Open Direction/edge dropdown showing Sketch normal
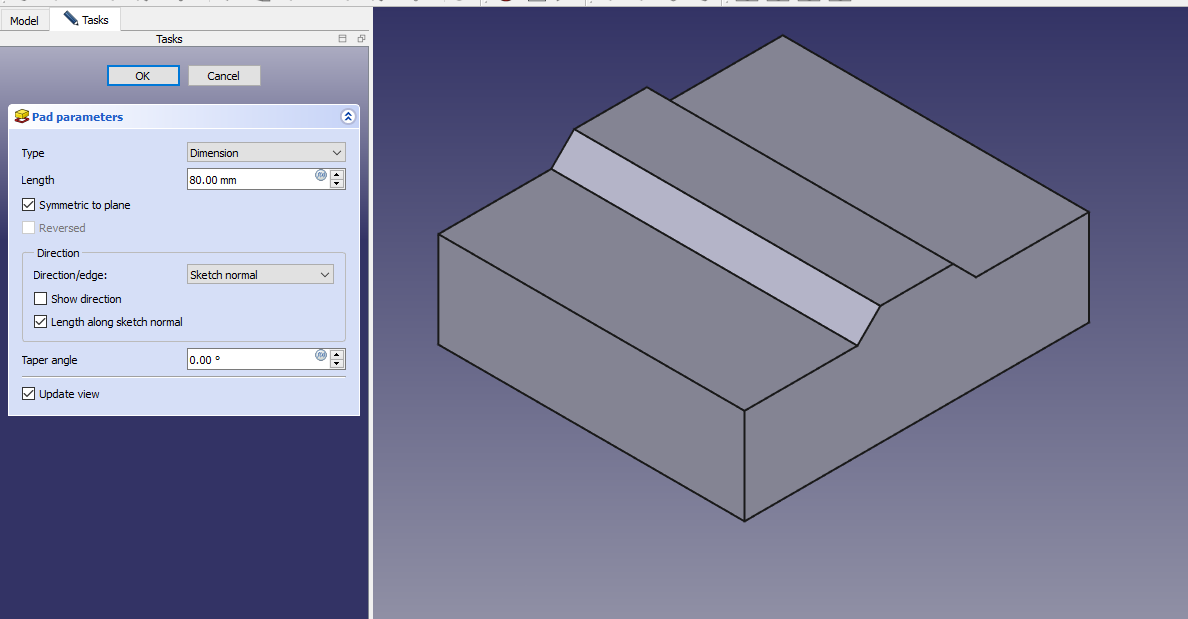The height and width of the screenshot is (619, 1188). (260, 275)
